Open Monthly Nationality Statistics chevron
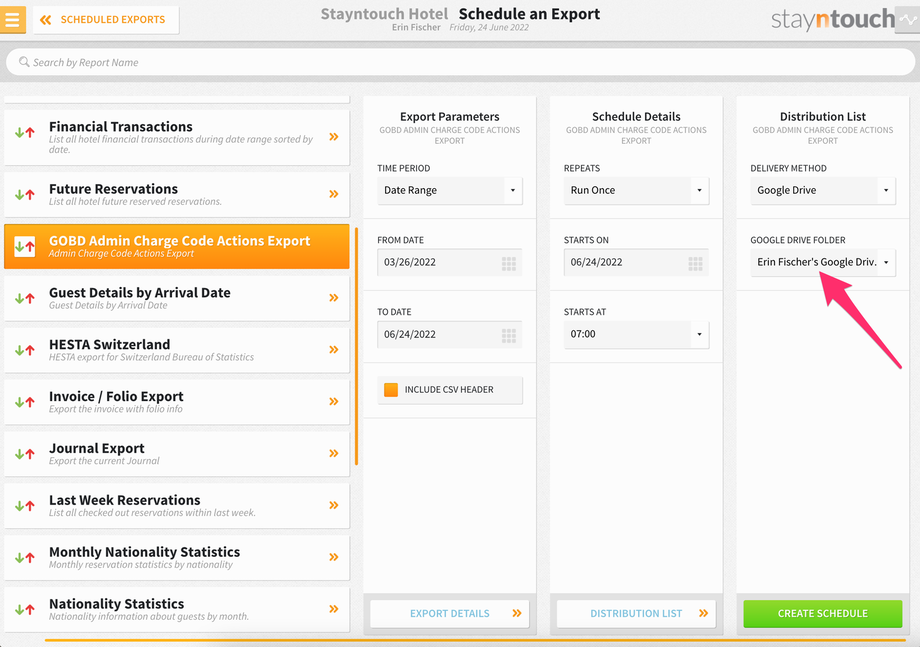 coord(334,557)
